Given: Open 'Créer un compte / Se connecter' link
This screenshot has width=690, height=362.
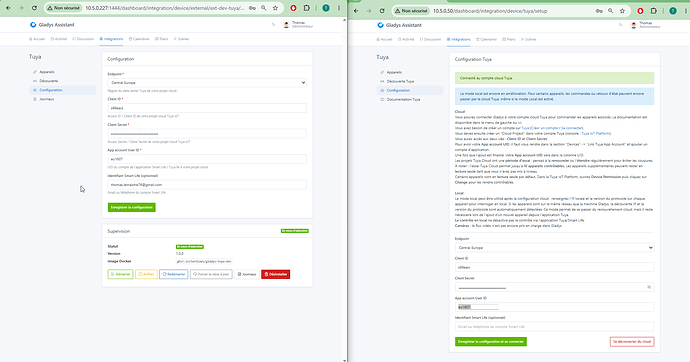Looking at the screenshot, I should click(x=557, y=128).
